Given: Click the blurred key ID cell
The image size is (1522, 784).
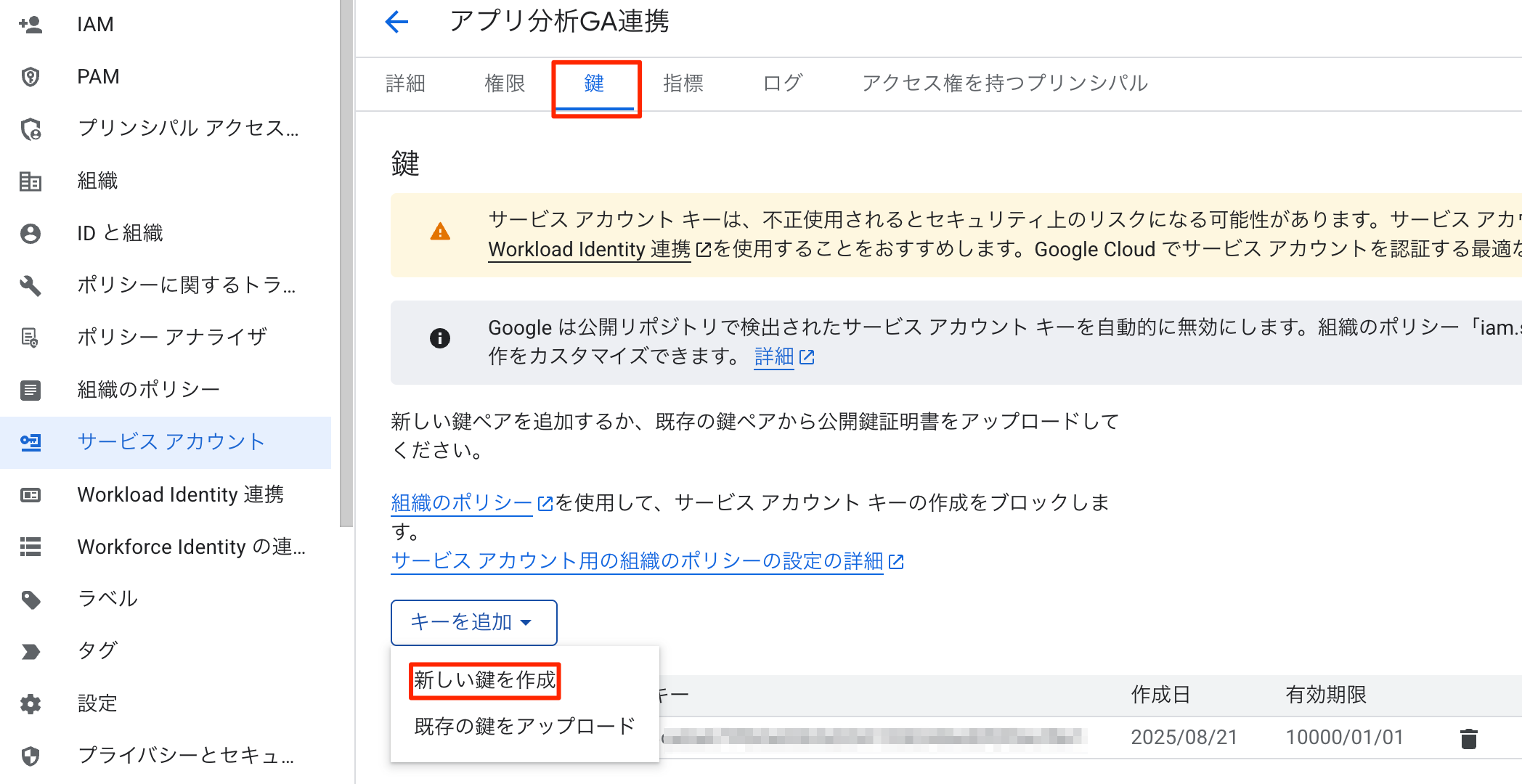Looking at the screenshot, I should point(872,738).
